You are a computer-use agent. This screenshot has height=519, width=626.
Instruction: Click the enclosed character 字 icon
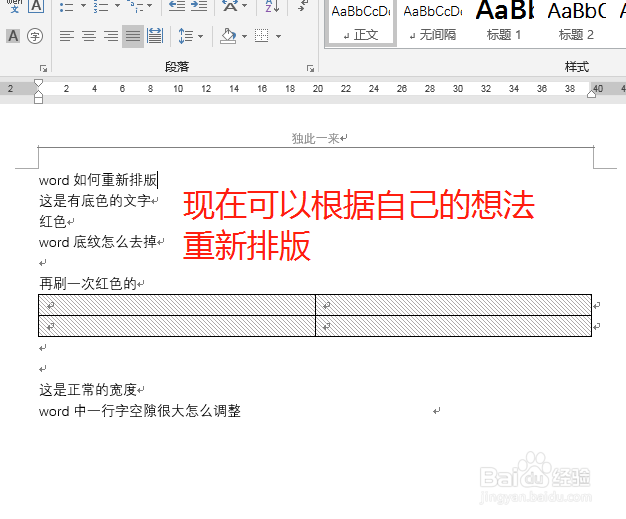pos(35,36)
